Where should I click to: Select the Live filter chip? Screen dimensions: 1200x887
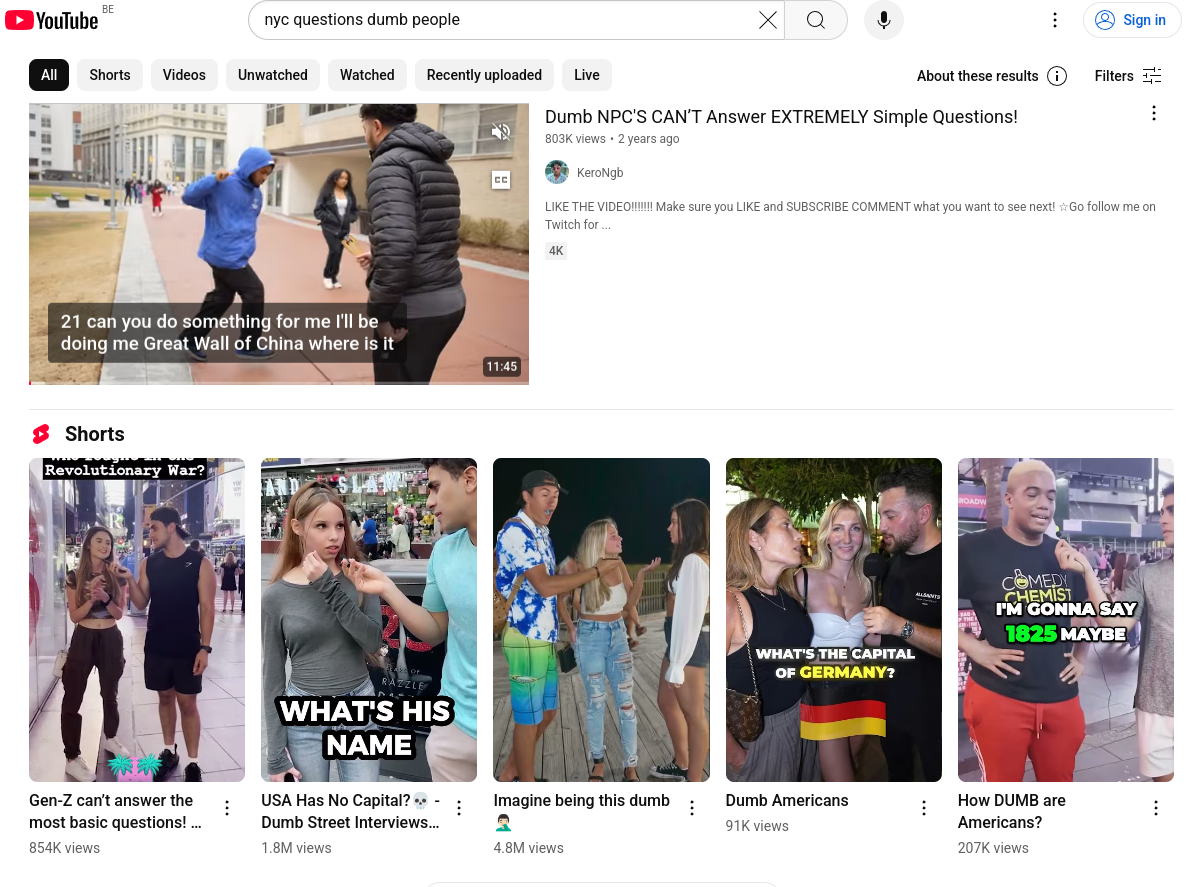coord(587,75)
